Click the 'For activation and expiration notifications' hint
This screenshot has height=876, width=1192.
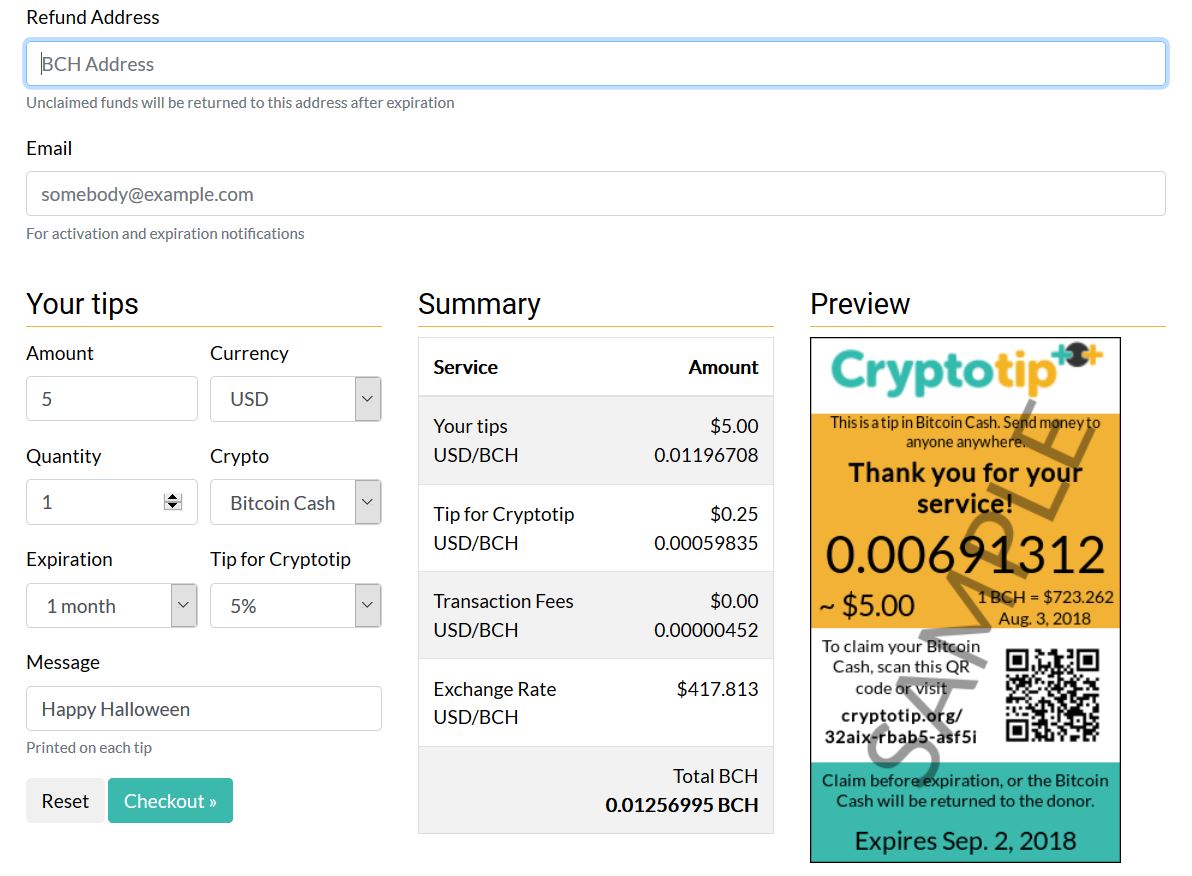click(165, 233)
